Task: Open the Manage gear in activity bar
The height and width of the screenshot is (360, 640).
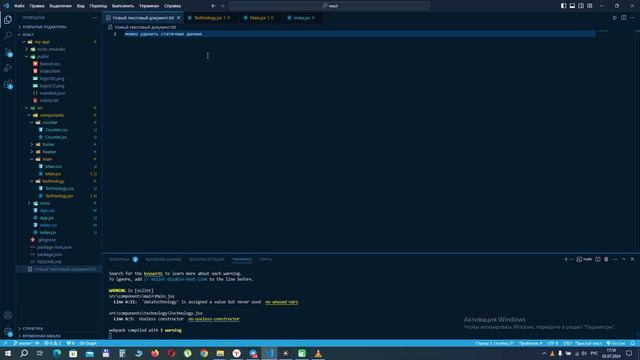Action: tap(8, 331)
